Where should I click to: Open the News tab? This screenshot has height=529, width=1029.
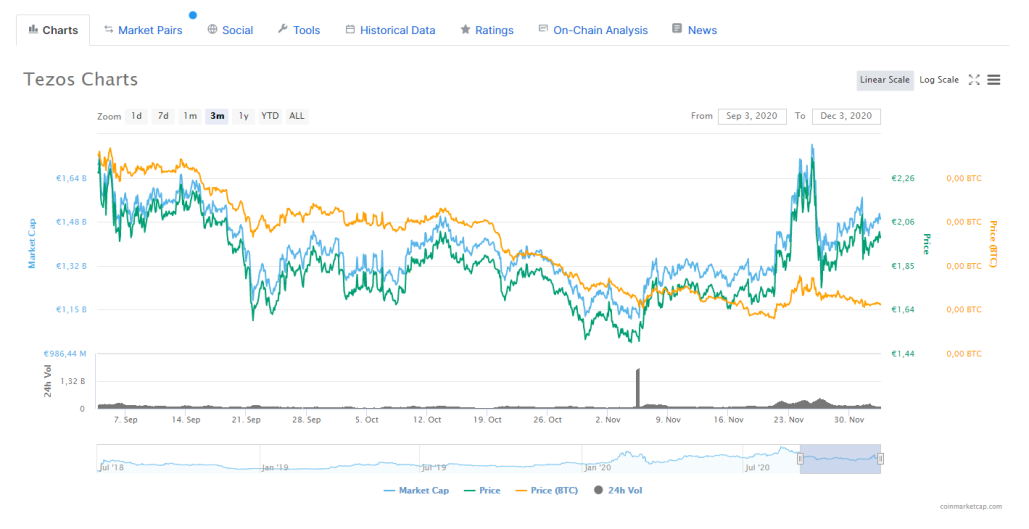[694, 30]
